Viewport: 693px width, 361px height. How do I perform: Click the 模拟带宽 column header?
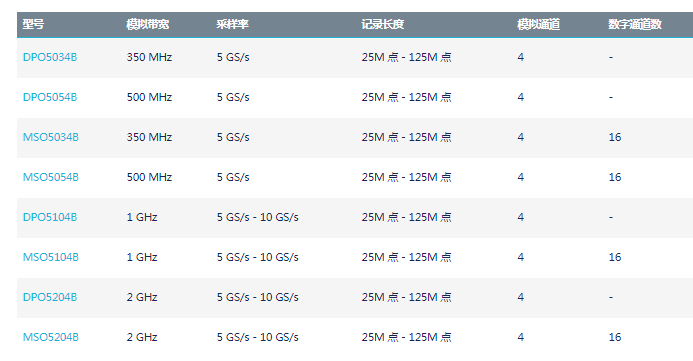coord(148,24)
